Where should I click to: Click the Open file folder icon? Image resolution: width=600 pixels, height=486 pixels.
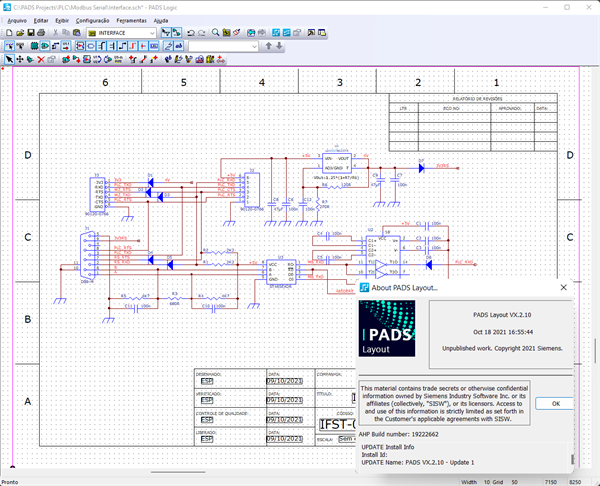20,33
